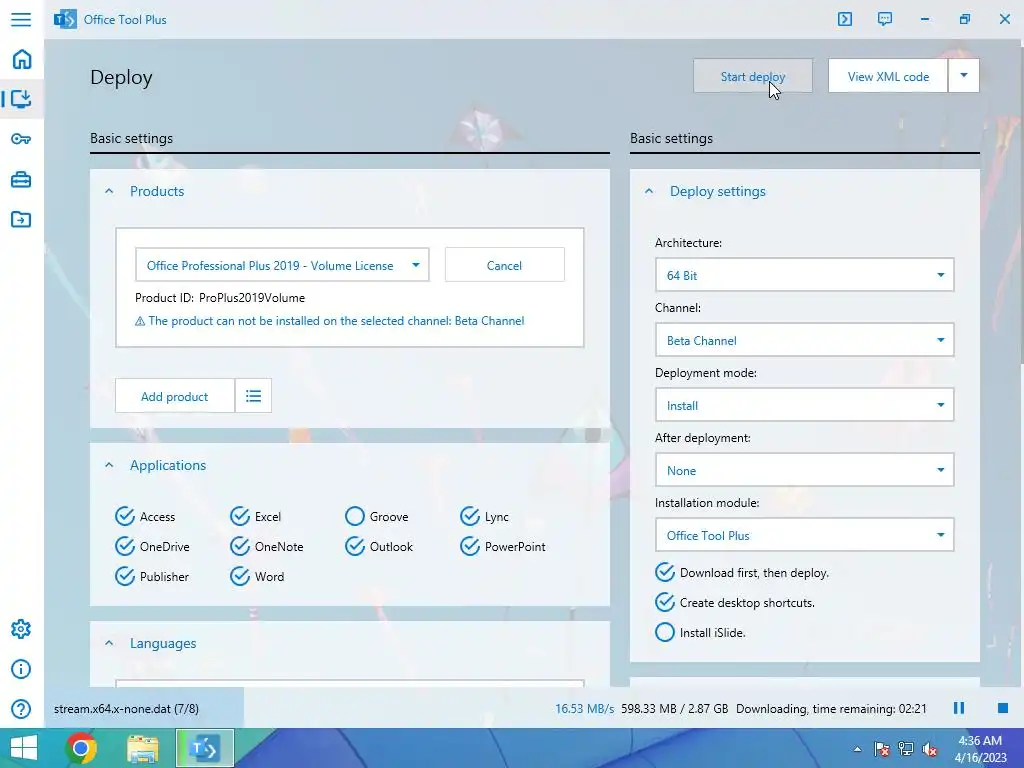Toggle Download first, then deploy option
Viewport: 1024px width, 768px height.
(x=742, y=573)
